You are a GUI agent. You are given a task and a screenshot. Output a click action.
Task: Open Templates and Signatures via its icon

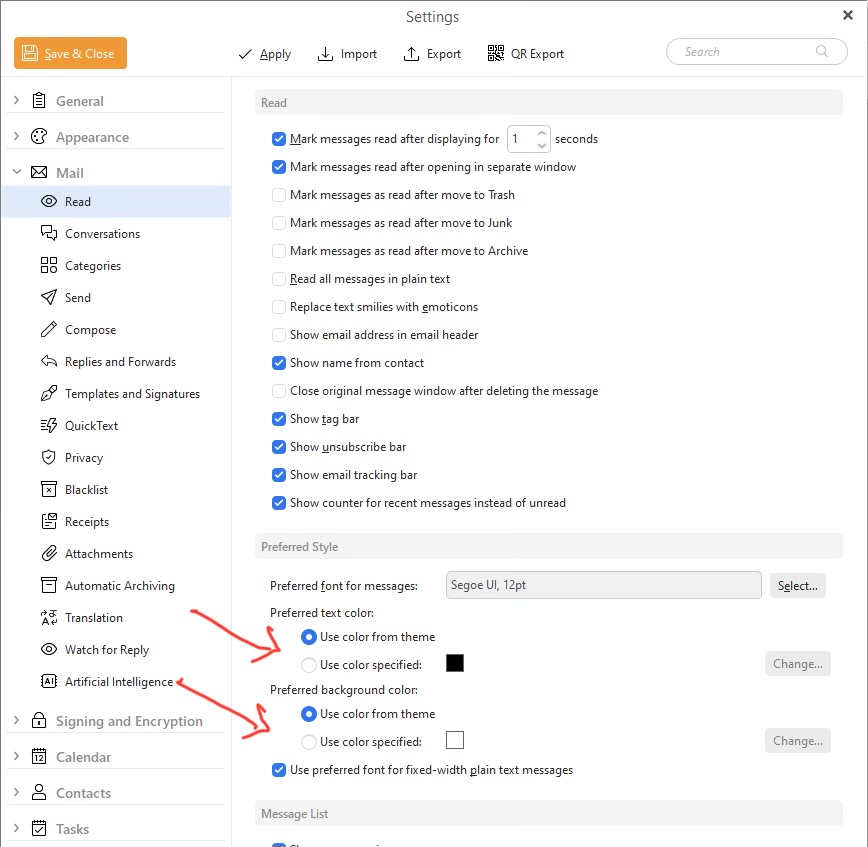[x=48, y=393]
